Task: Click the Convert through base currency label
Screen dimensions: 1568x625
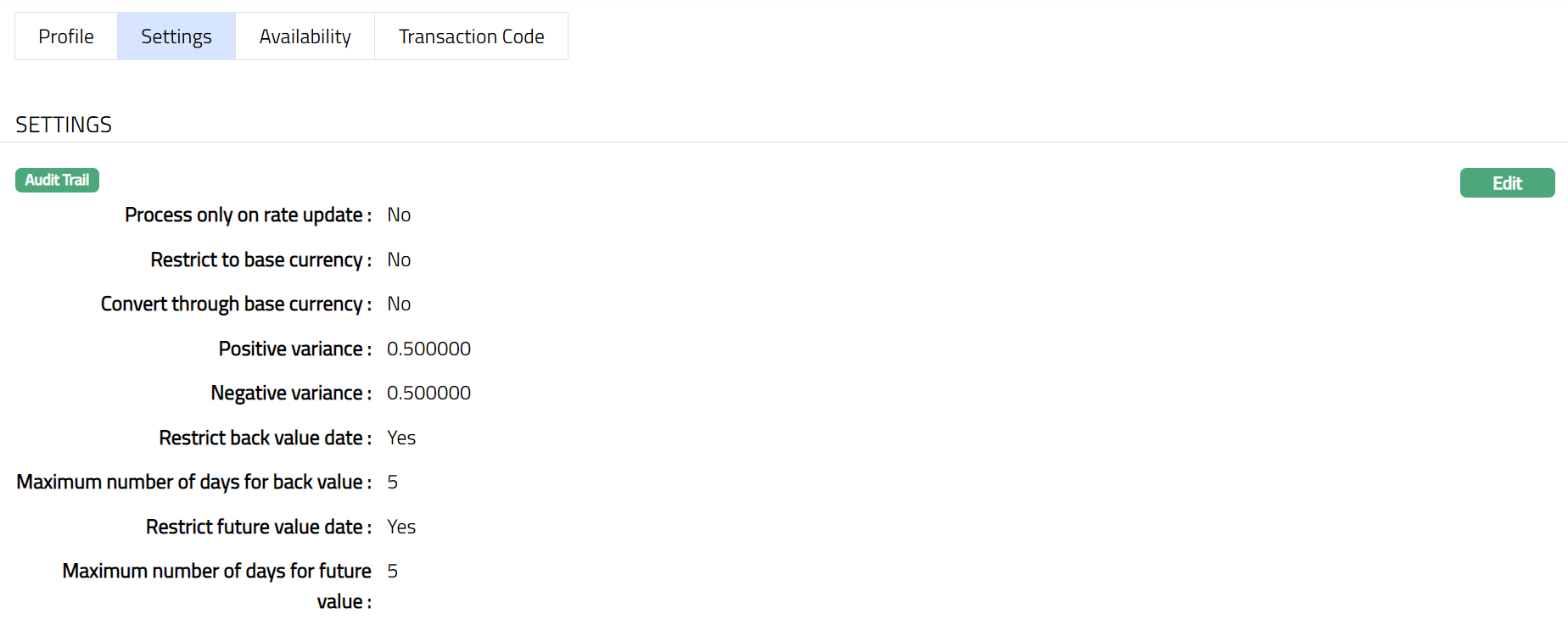Action: (236, 304)
